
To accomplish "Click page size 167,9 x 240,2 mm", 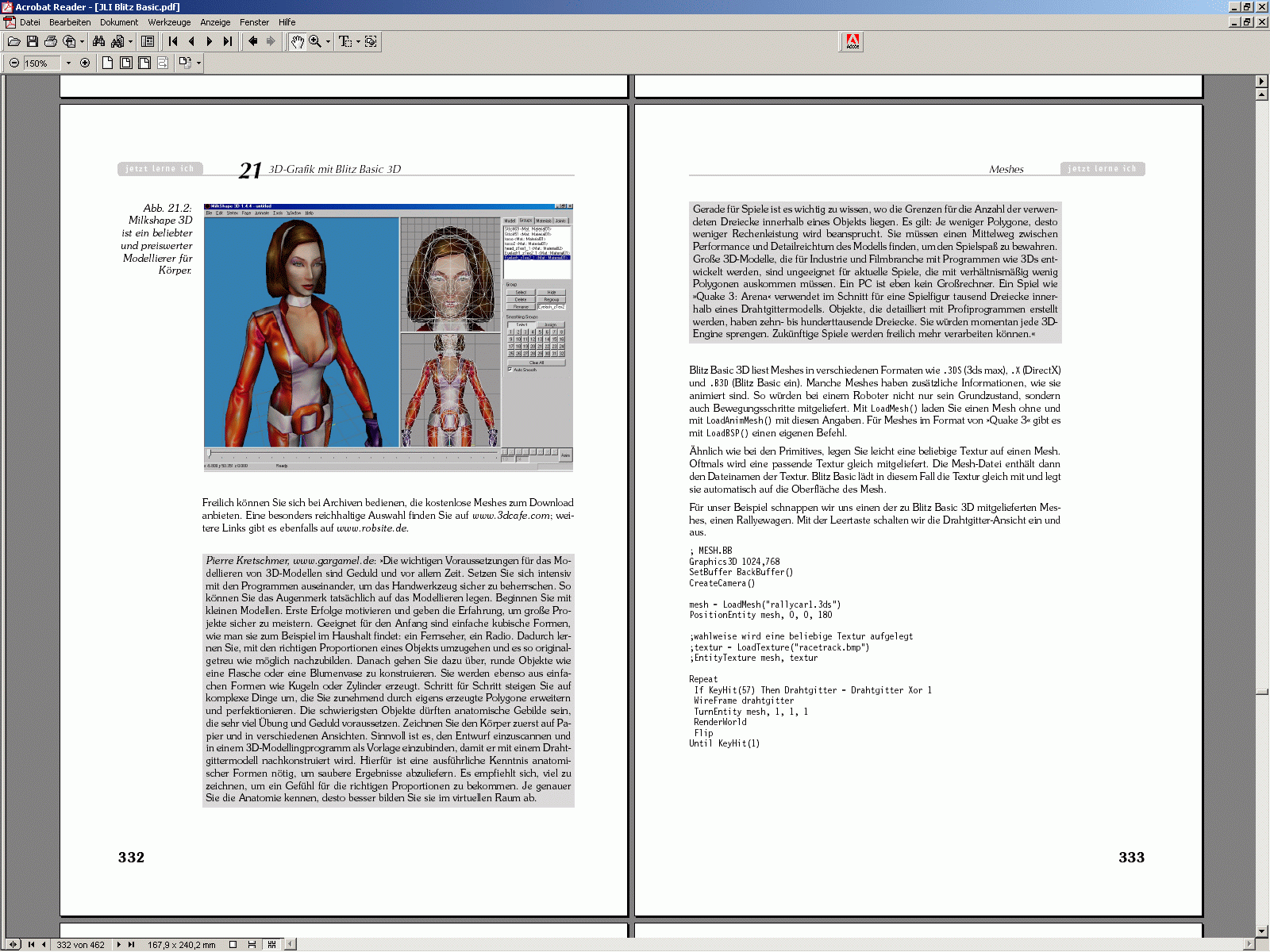I will coord(181,945).
